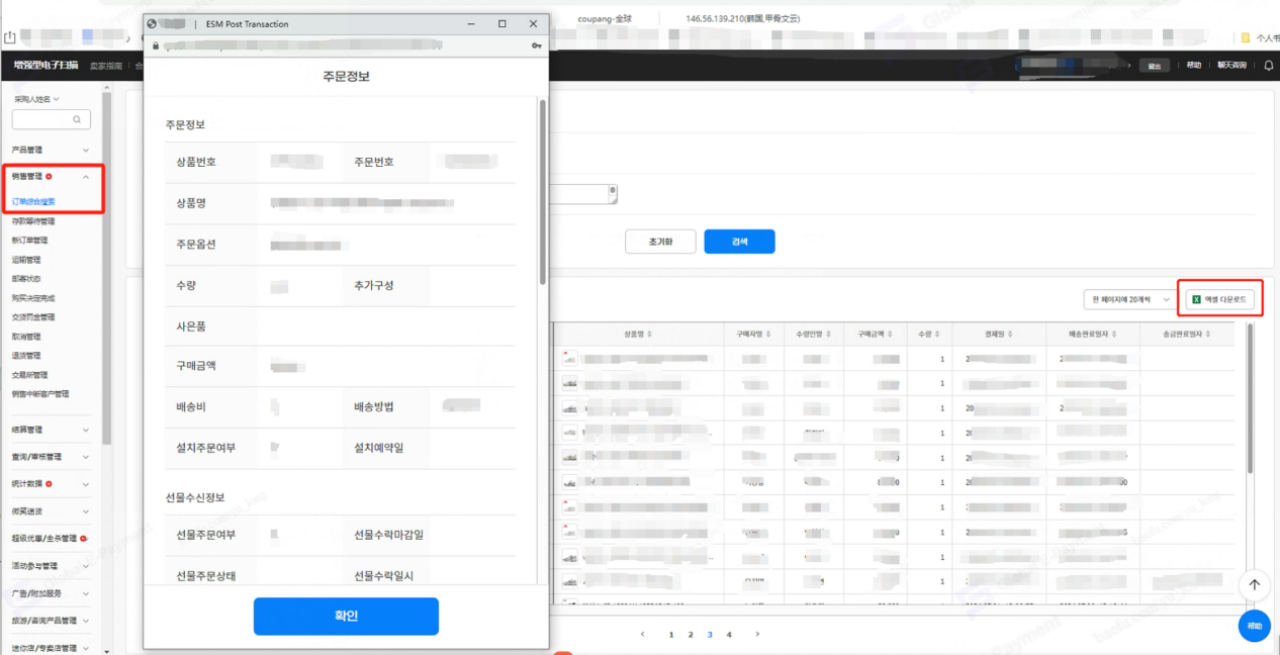Screen dimensions: 1280x655
Task: Click the notification bell icon in header
Action: coord(1268,66)
